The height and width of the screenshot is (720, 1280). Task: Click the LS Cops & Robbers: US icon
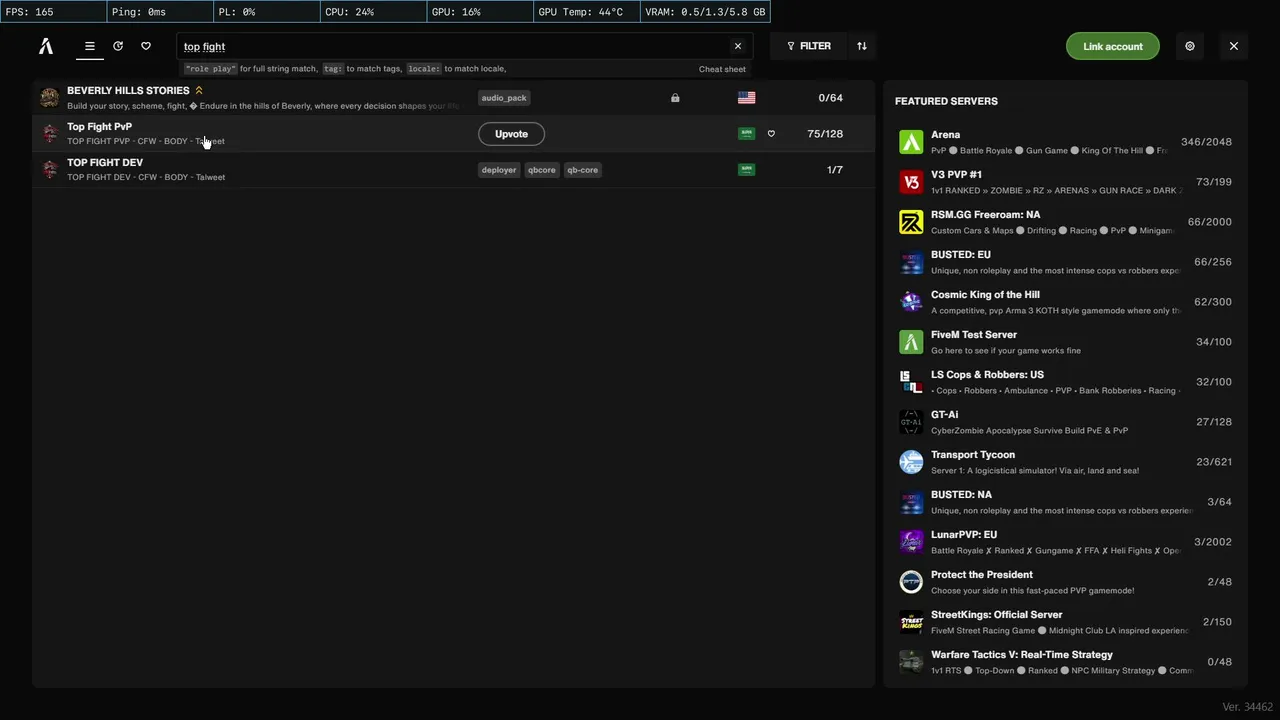coord(911,382)
